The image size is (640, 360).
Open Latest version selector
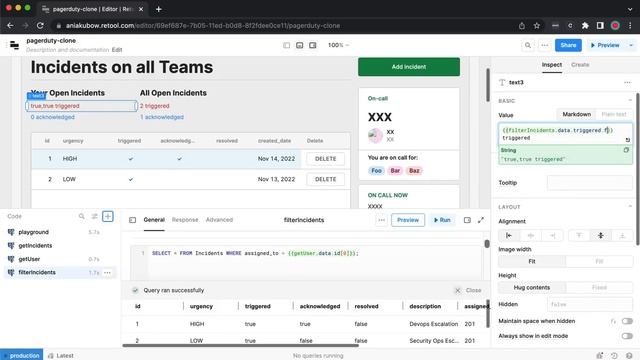(61, 356)
